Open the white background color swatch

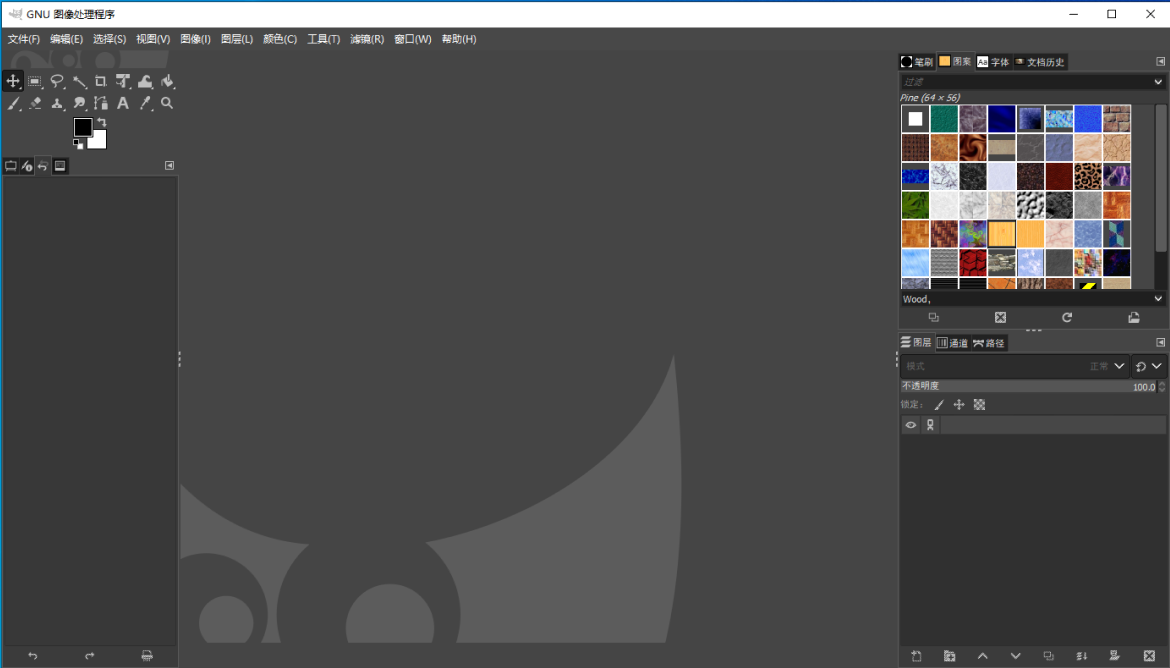[x=100, y=142]
